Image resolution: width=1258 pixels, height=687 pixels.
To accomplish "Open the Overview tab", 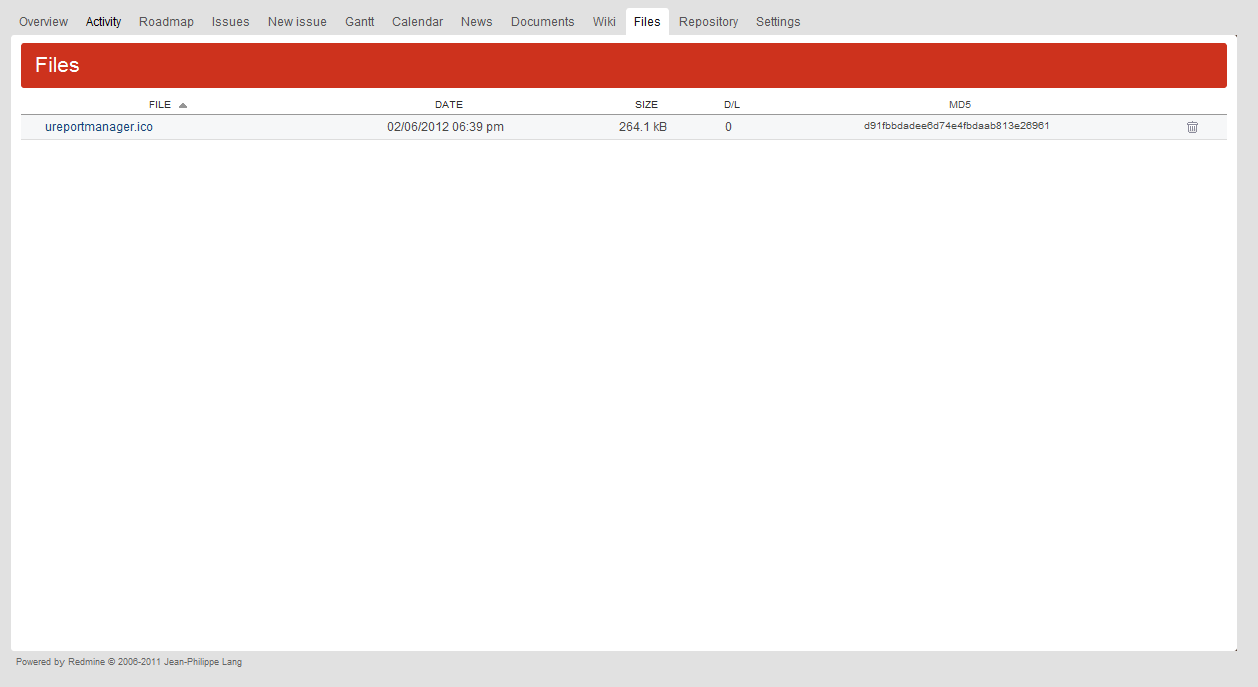I will (44, 22).
